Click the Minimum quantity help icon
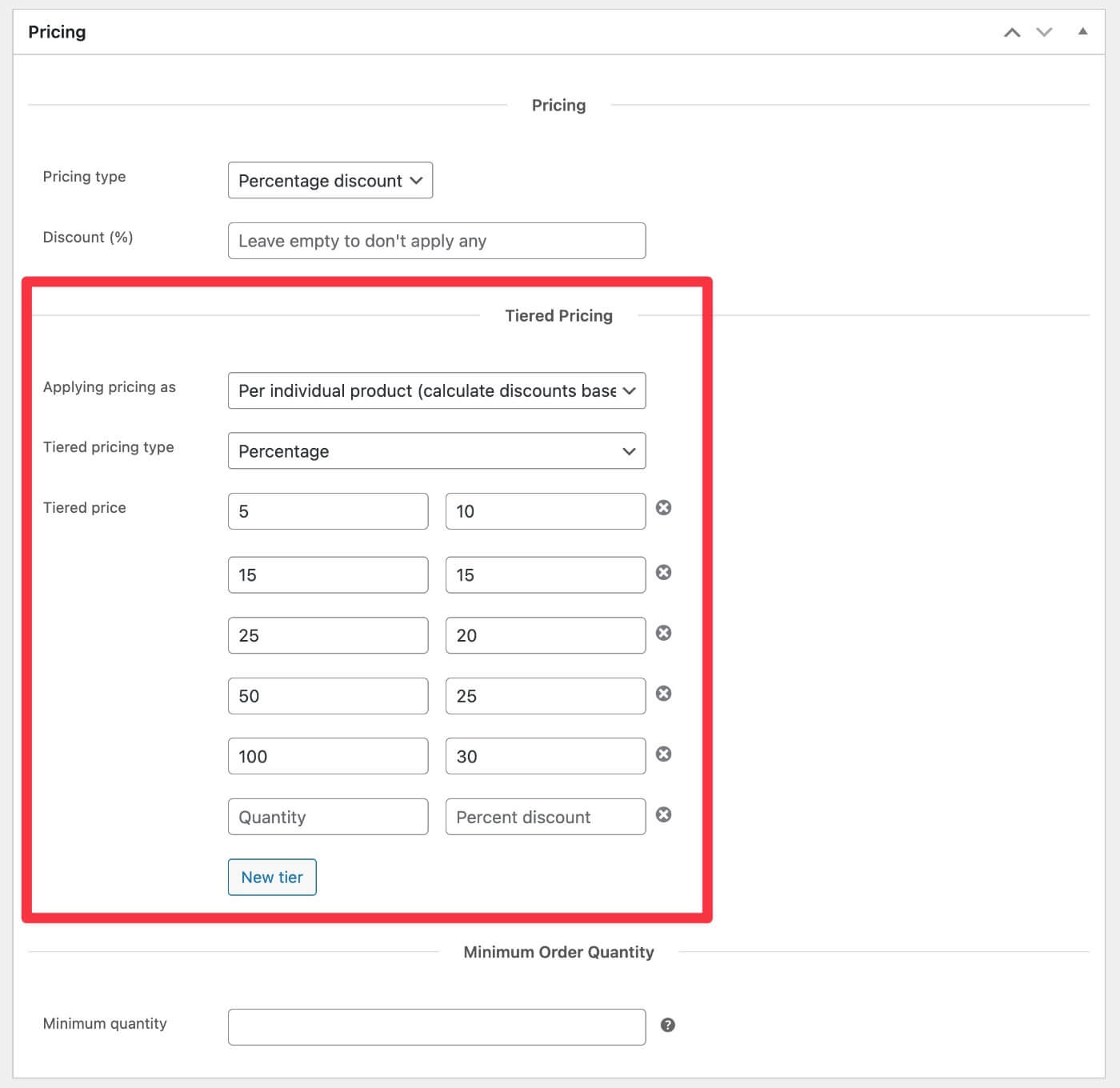Image resolution: width=1120 pixels, height=1088 pixels. [668, 1025]
